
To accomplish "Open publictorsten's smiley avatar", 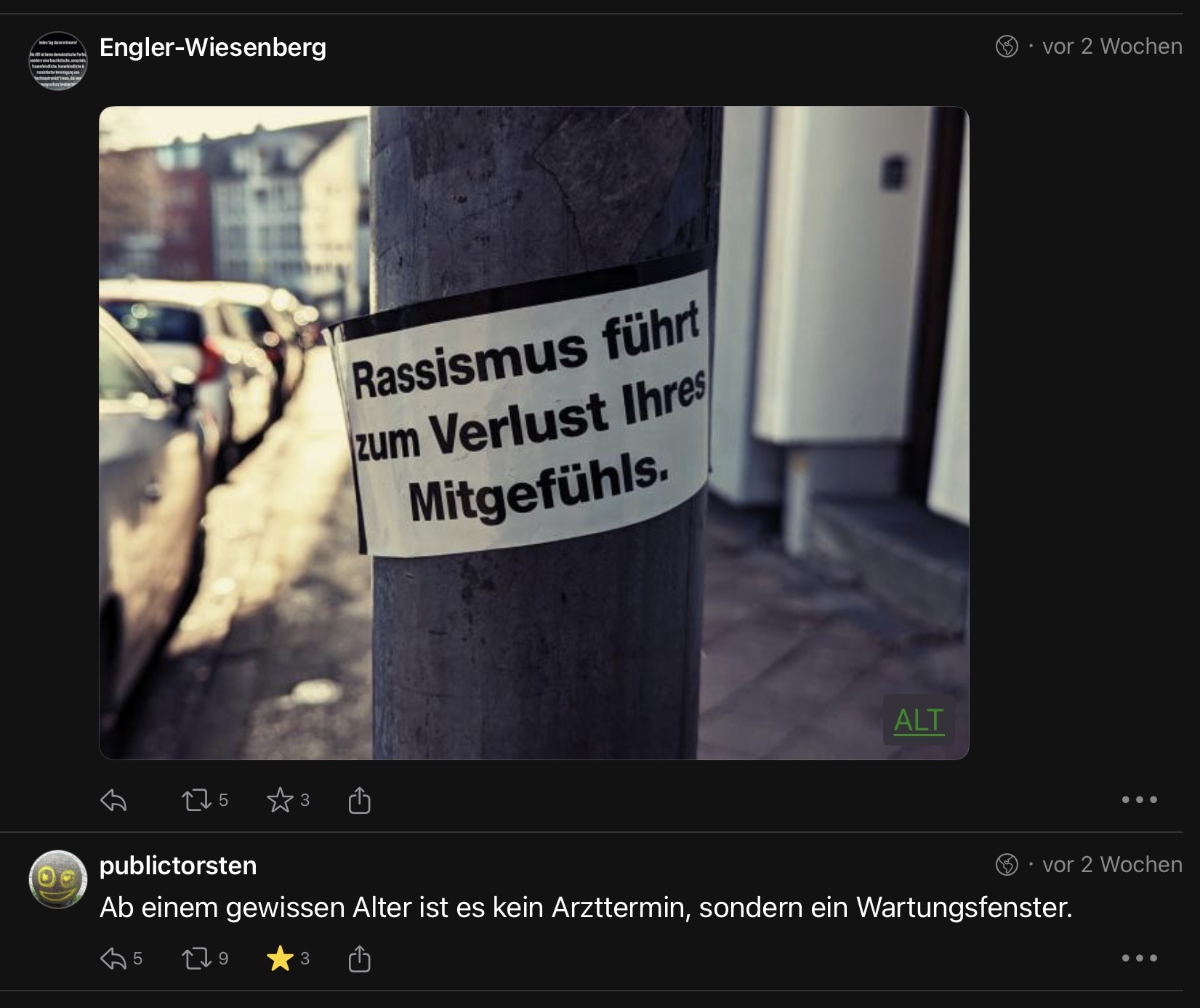I will tap(58, 879).
